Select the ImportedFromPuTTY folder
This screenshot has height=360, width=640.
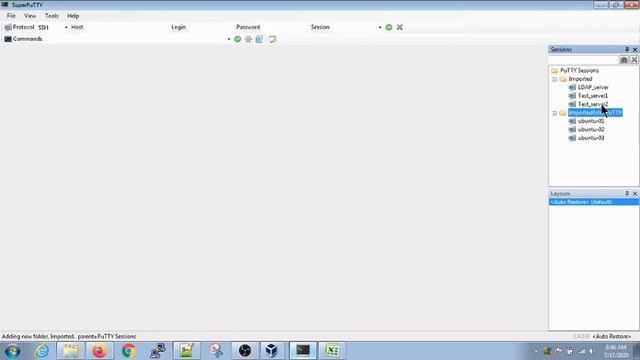(595, 113)
